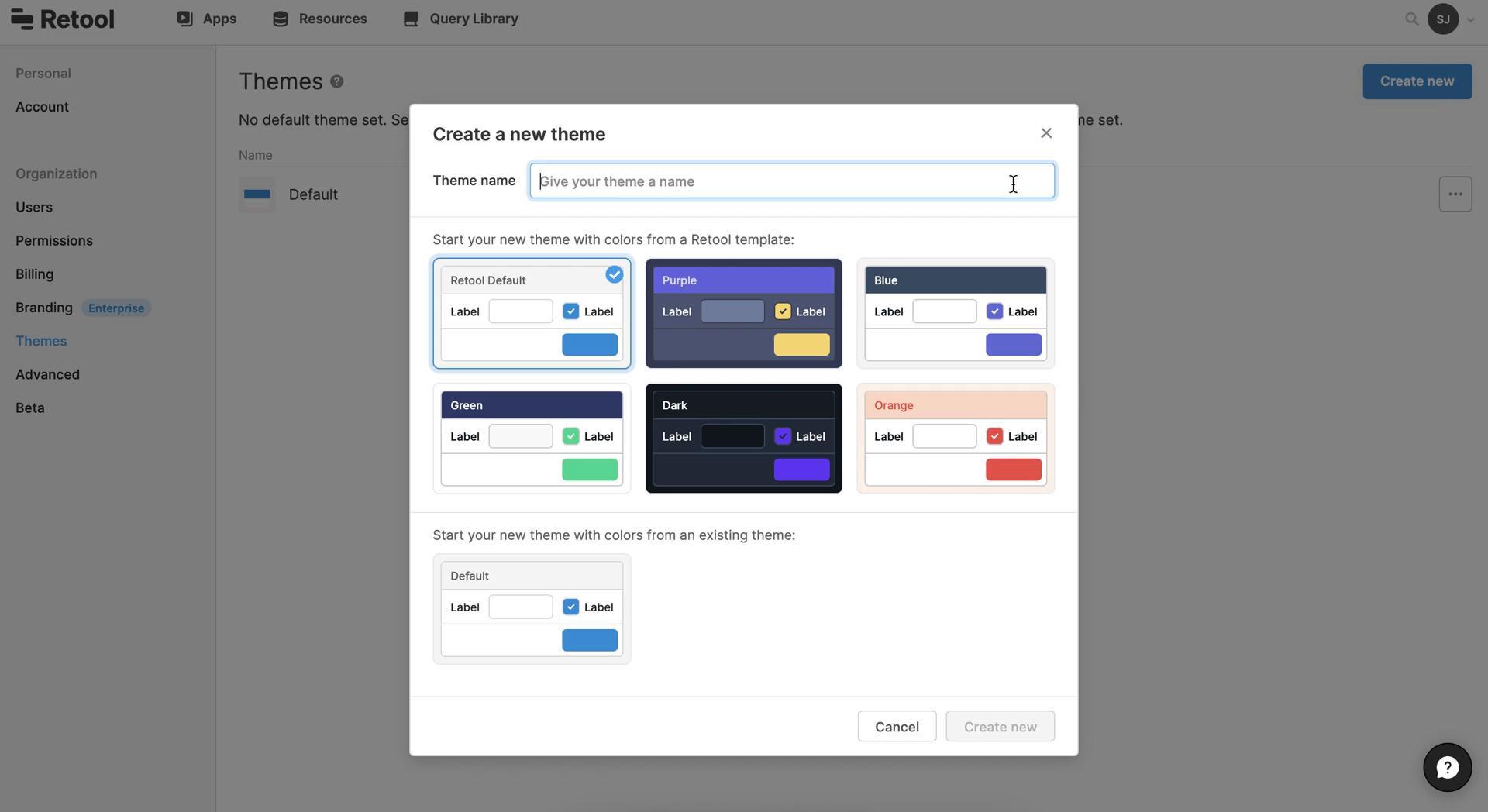
Task: Click the search magnifier icon
Action: tap(1411, 19)
